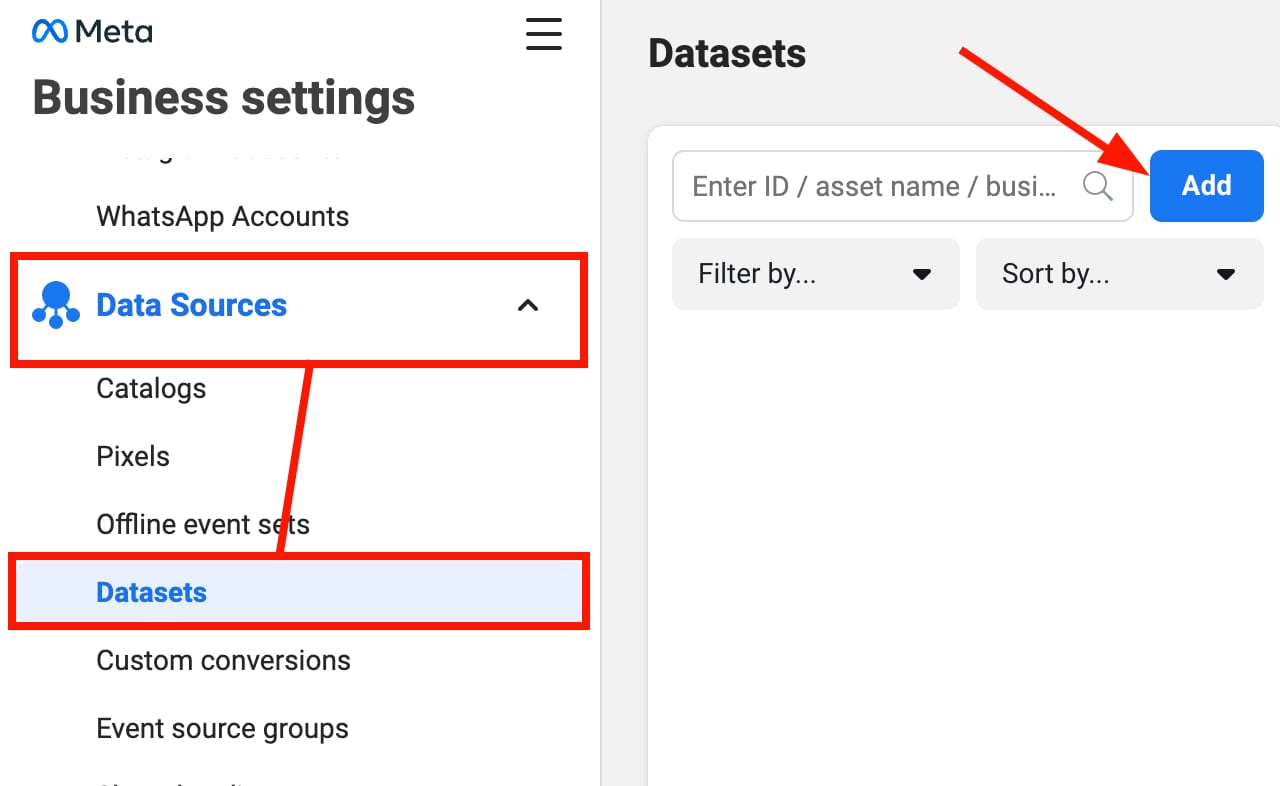Screen dimensions: 1280x786
Task: Open Custom conversions
Action: (223, 660)
